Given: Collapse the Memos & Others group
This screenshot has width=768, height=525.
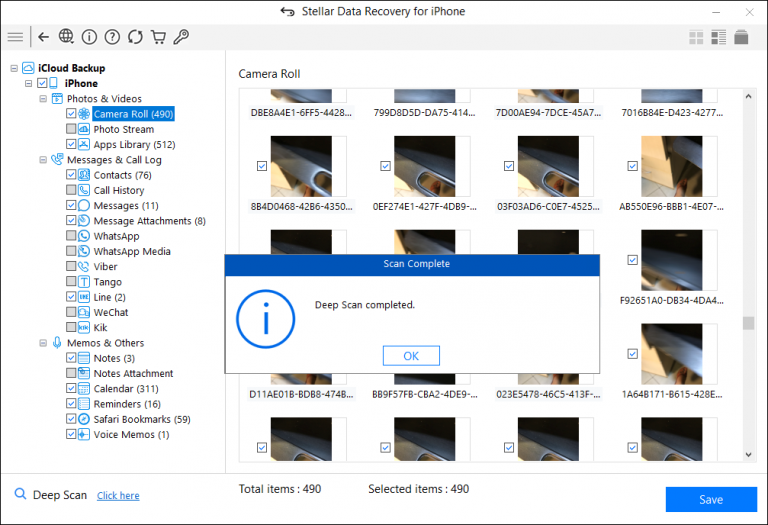Looking at the screenshot, I should tap(43, 343).
